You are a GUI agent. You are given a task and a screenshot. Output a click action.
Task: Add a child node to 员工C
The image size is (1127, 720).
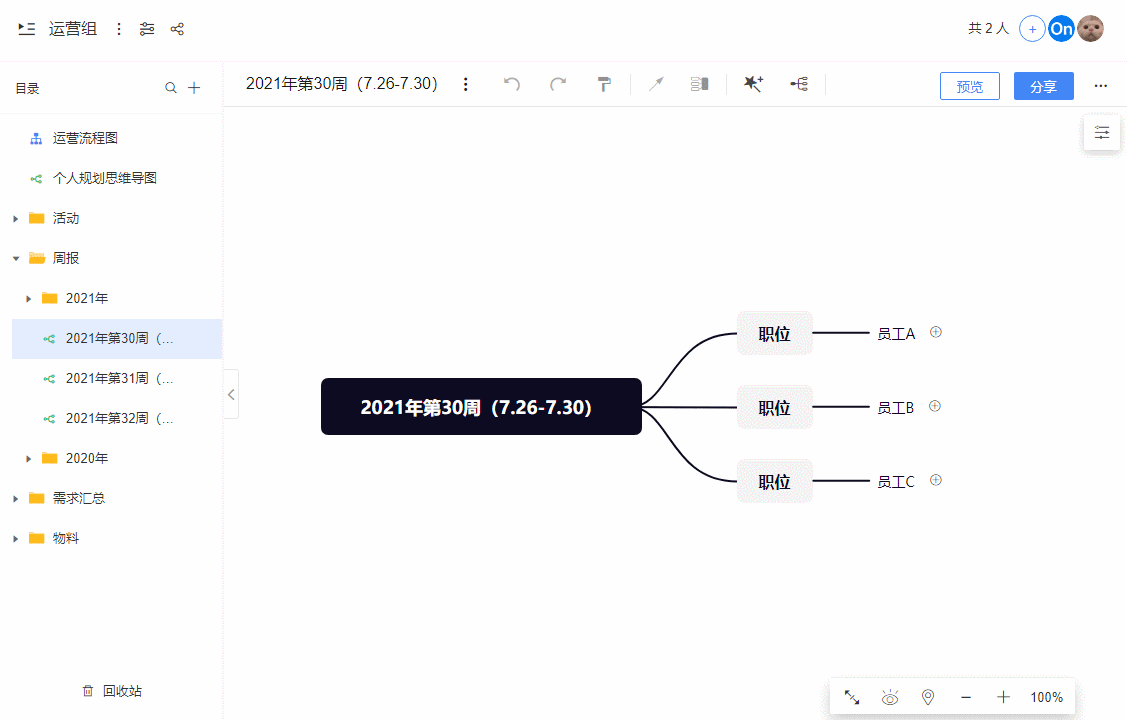[936, 480]
